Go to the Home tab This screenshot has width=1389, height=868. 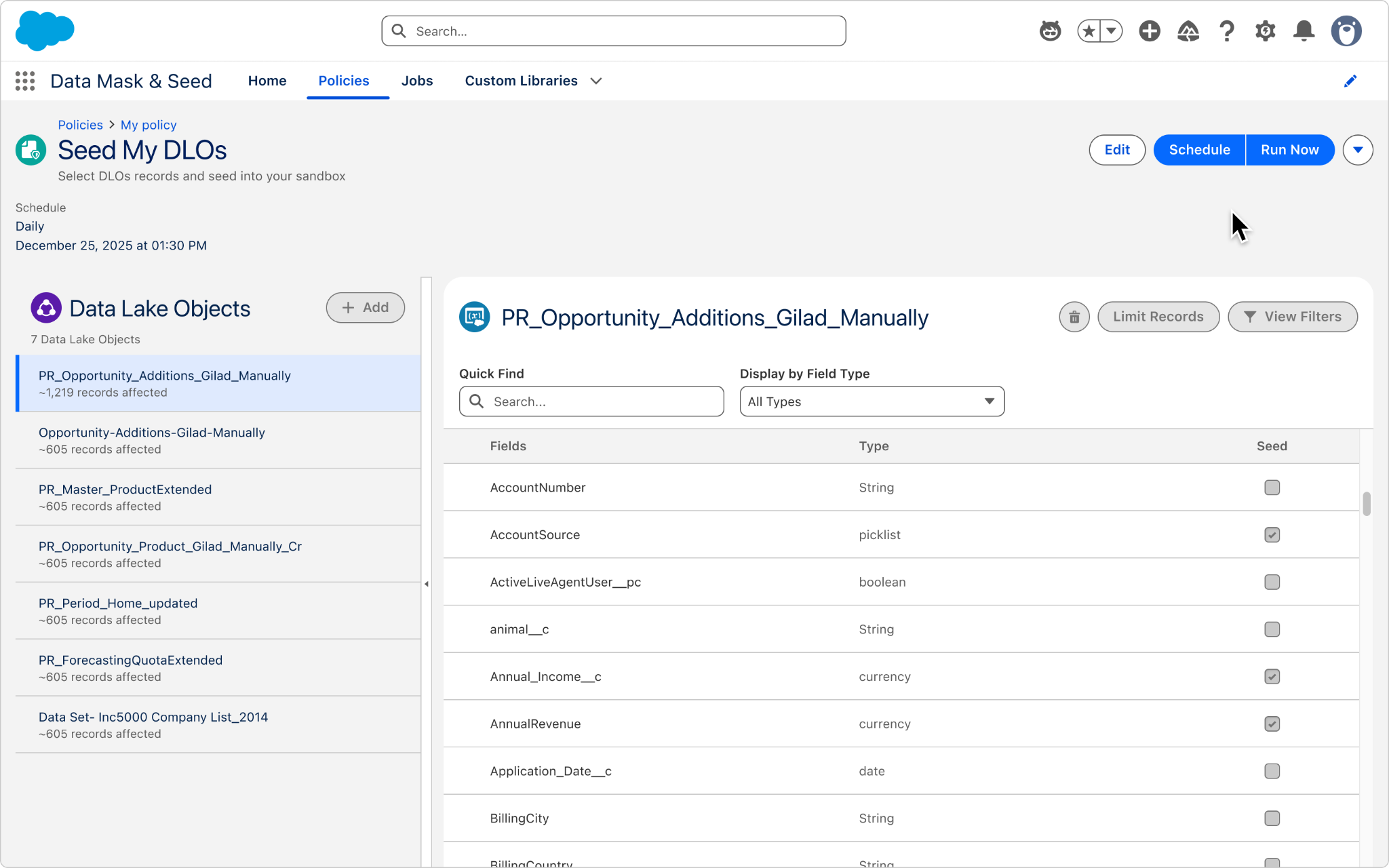pyautogui.click(x=267, y=81)
